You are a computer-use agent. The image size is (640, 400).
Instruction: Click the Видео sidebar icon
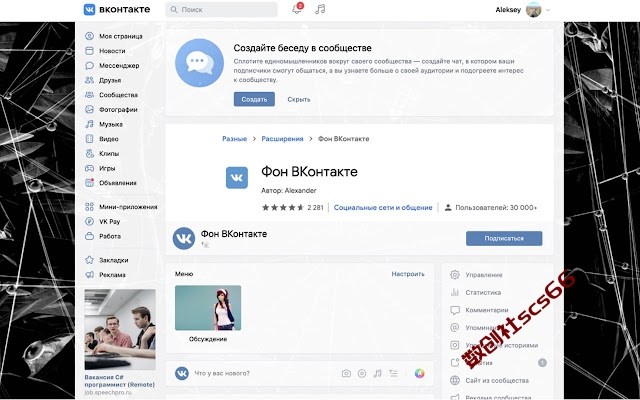coord(89,139)
